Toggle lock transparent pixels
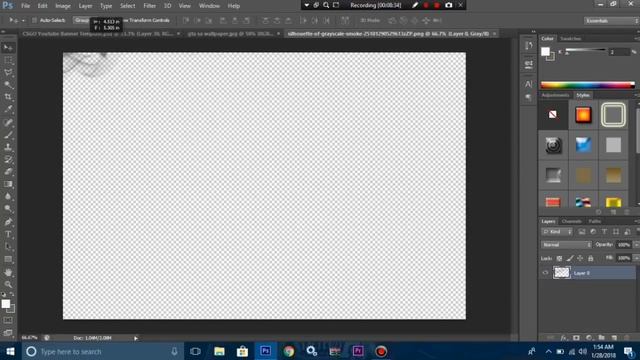The width and height of the screenshot is (640, 360). tap(559, 258)
